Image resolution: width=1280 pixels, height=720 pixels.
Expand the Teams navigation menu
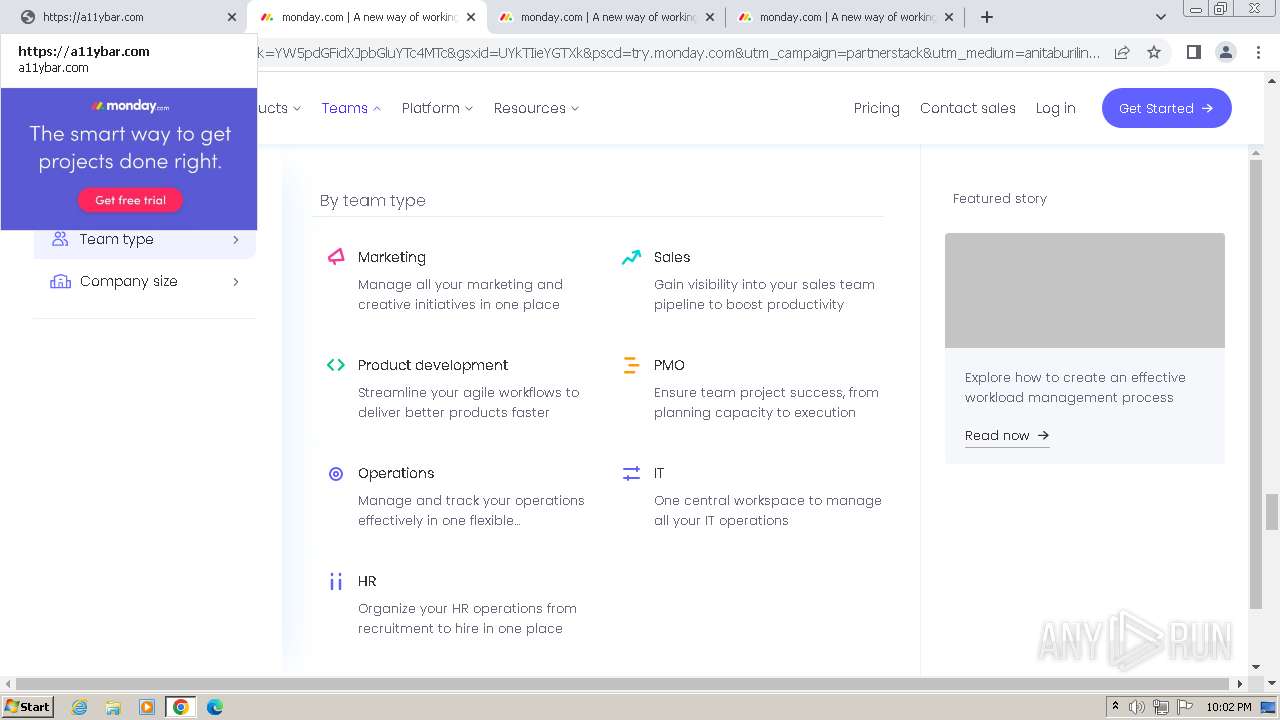pos(351,108)
